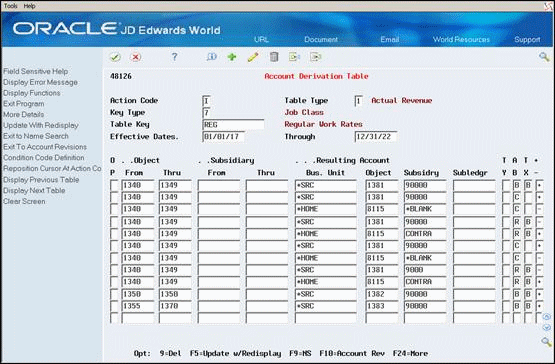The image size is (555, 364).
Task: Click the magnifier icon at toolbar right
Action: click(x=544, y=56)
